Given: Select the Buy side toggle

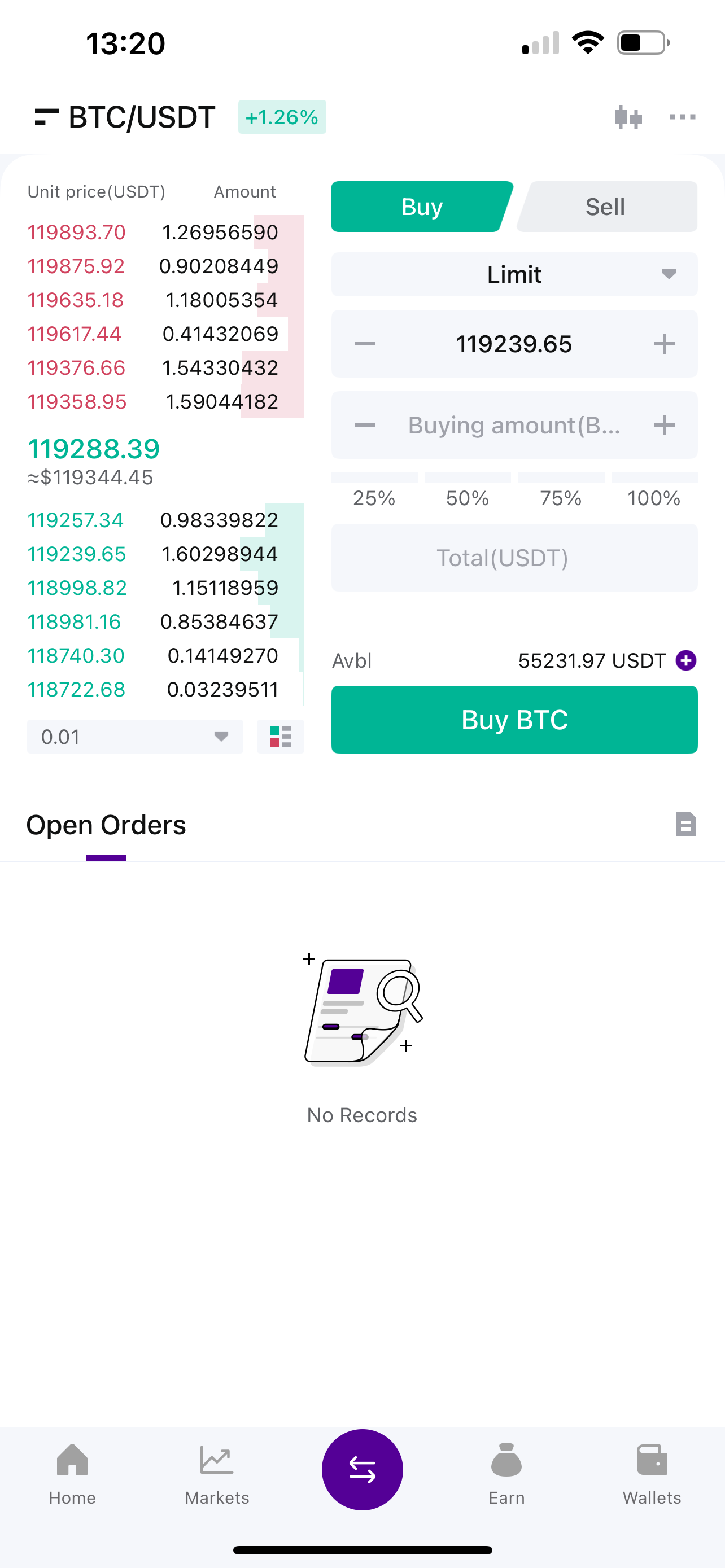Looking at the screenshot, I should (421, 207).
